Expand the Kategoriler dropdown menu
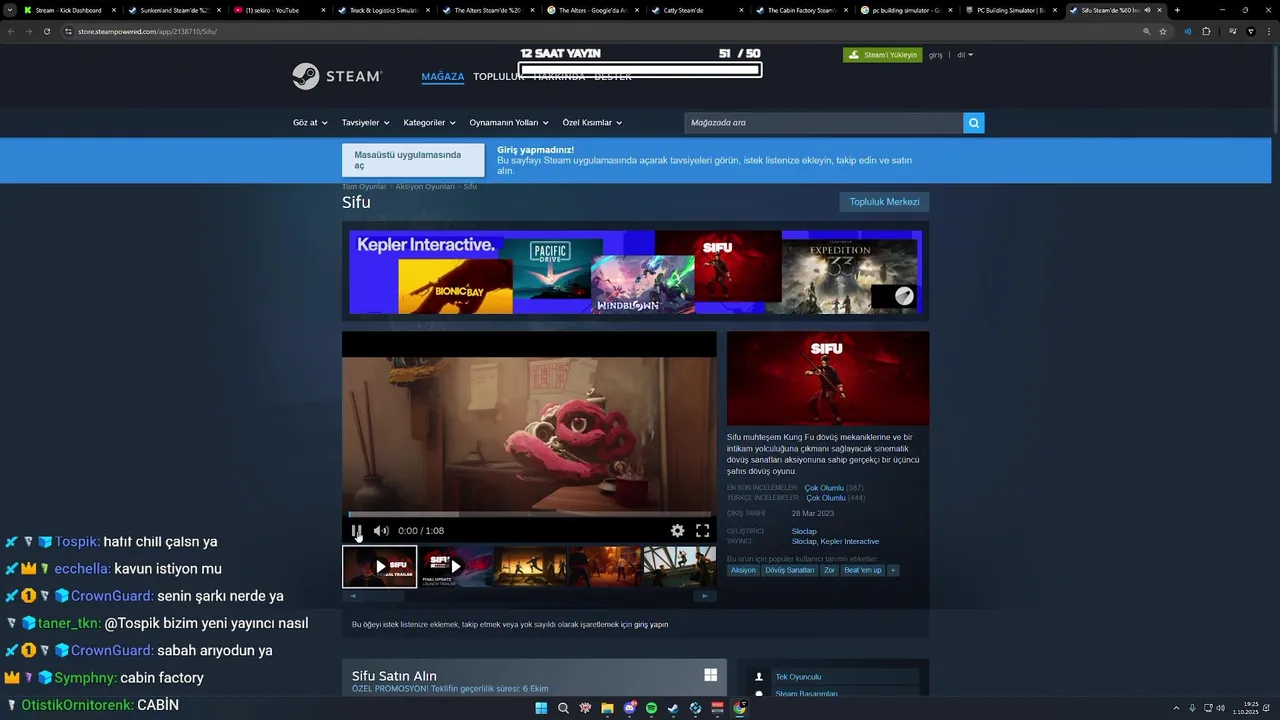Screen dimensions: 1280x720 429,123
